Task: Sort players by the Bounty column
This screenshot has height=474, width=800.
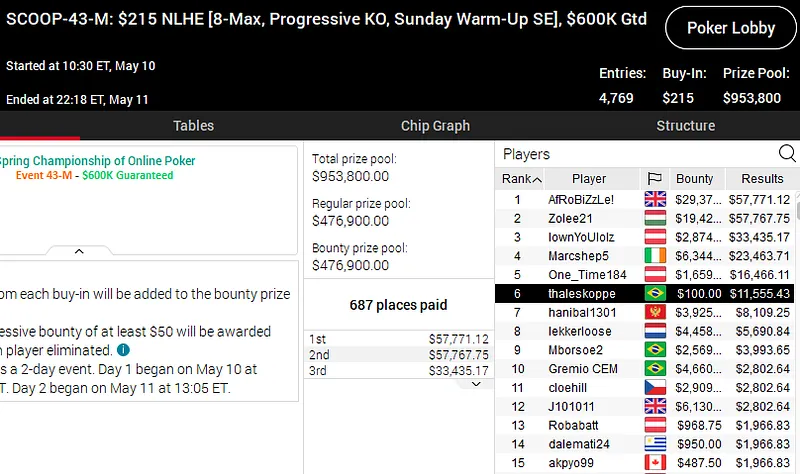Action: [x=695, y=179]
